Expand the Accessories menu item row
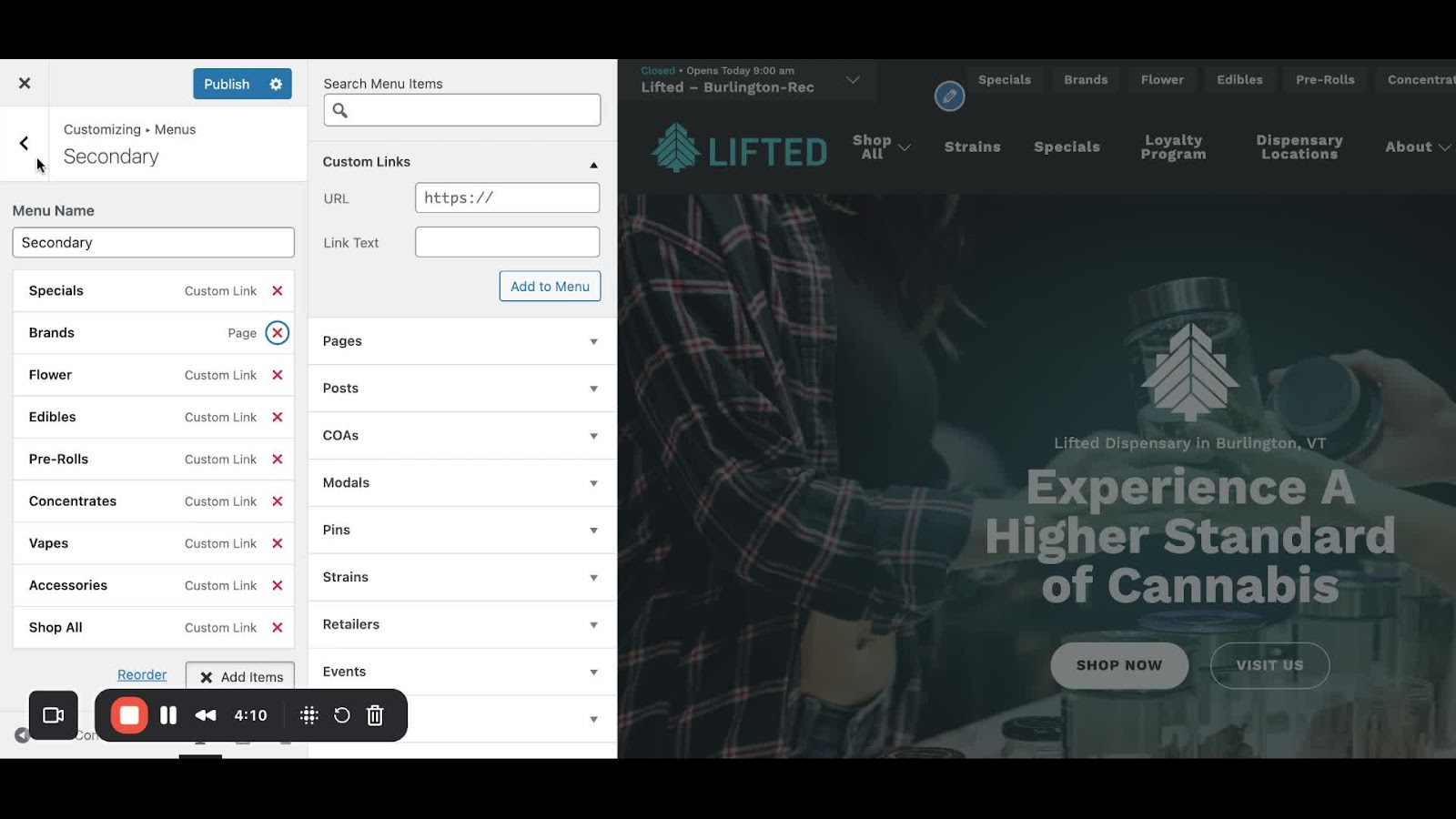 point(153,585)
